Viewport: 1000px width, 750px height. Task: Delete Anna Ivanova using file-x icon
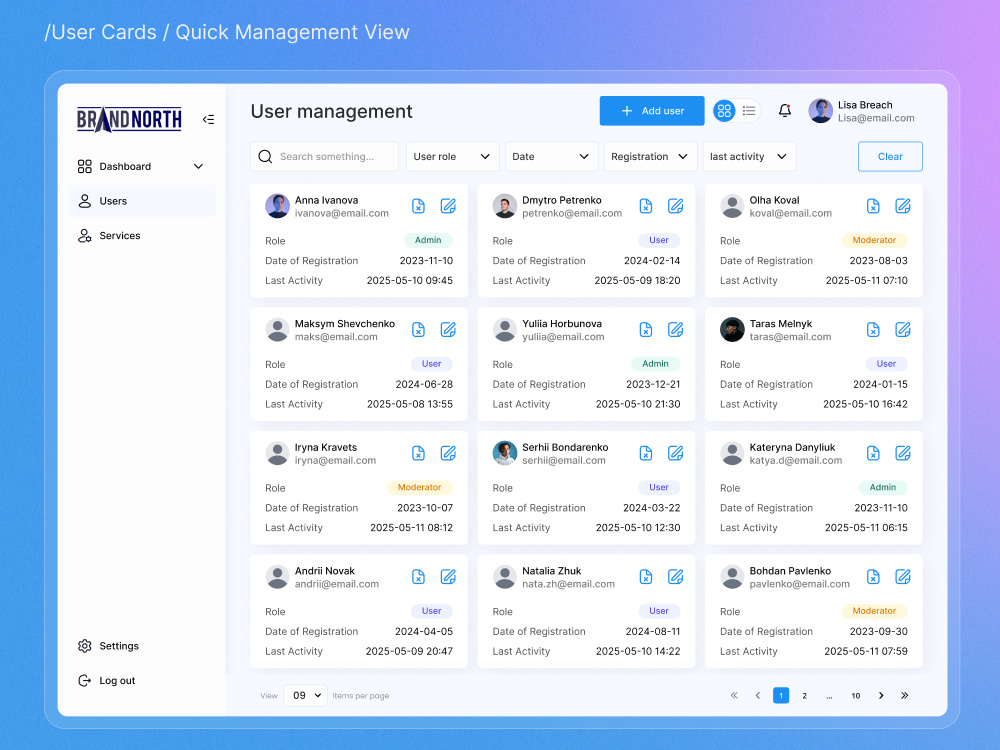coord(418,206)
